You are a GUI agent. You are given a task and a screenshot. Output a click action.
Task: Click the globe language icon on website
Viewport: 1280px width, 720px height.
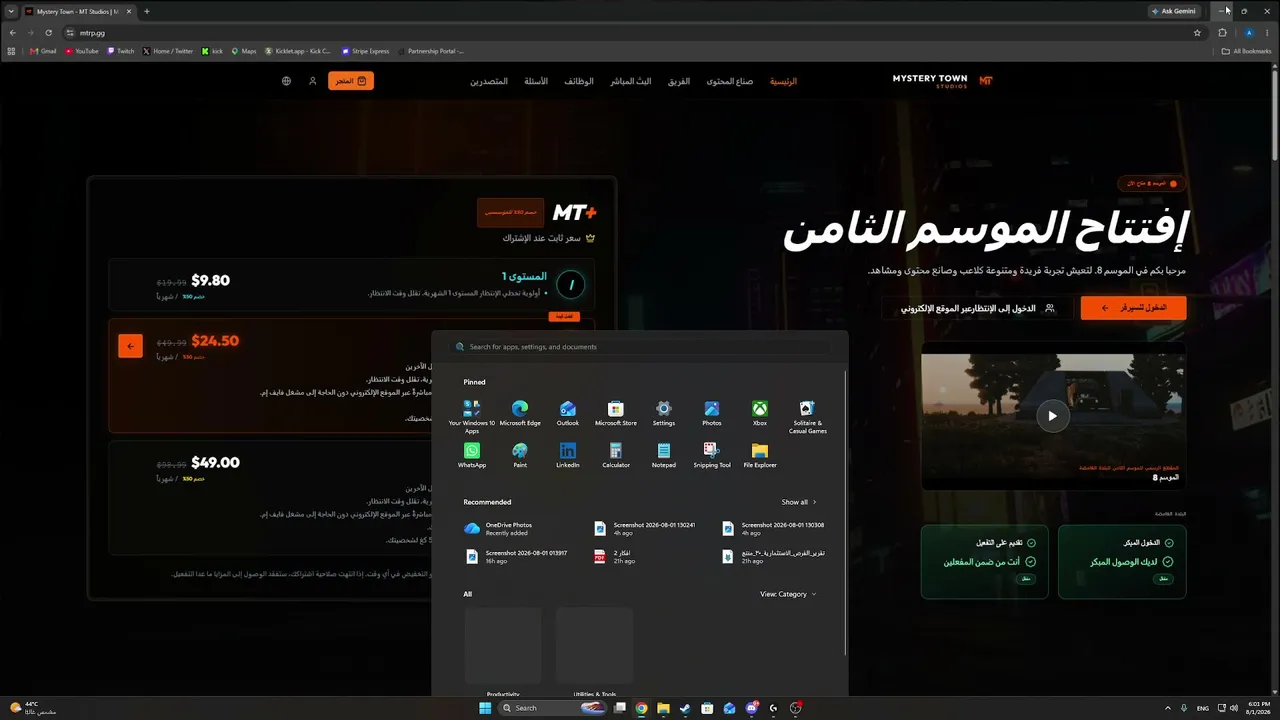click(286, 81)
